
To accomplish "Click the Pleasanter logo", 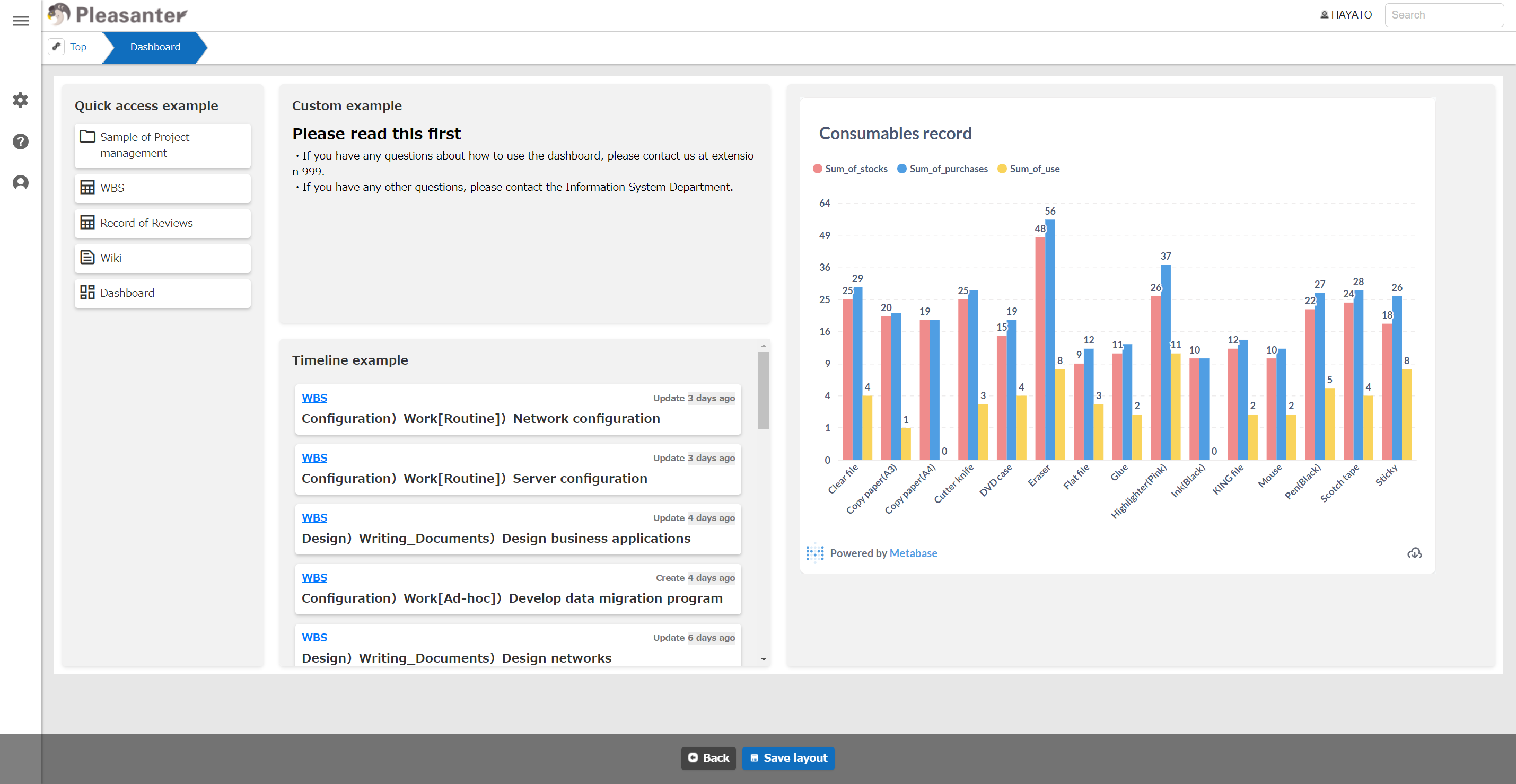I will tap(117, 15).
